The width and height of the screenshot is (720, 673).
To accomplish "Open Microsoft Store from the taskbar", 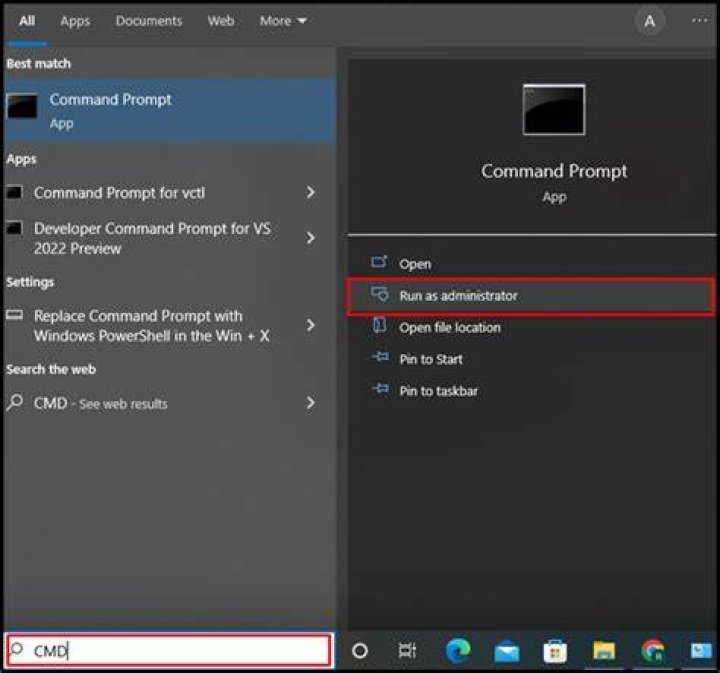I will pyautogui.click(x=555, y=651).
